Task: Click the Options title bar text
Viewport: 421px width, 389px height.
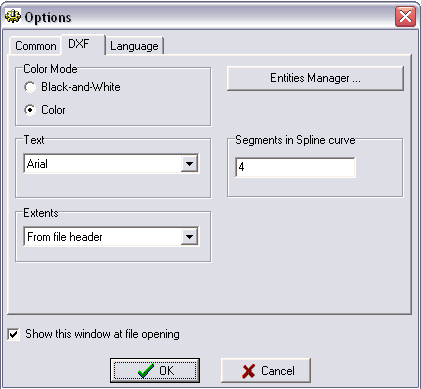Action: click(x=48, y=17)
